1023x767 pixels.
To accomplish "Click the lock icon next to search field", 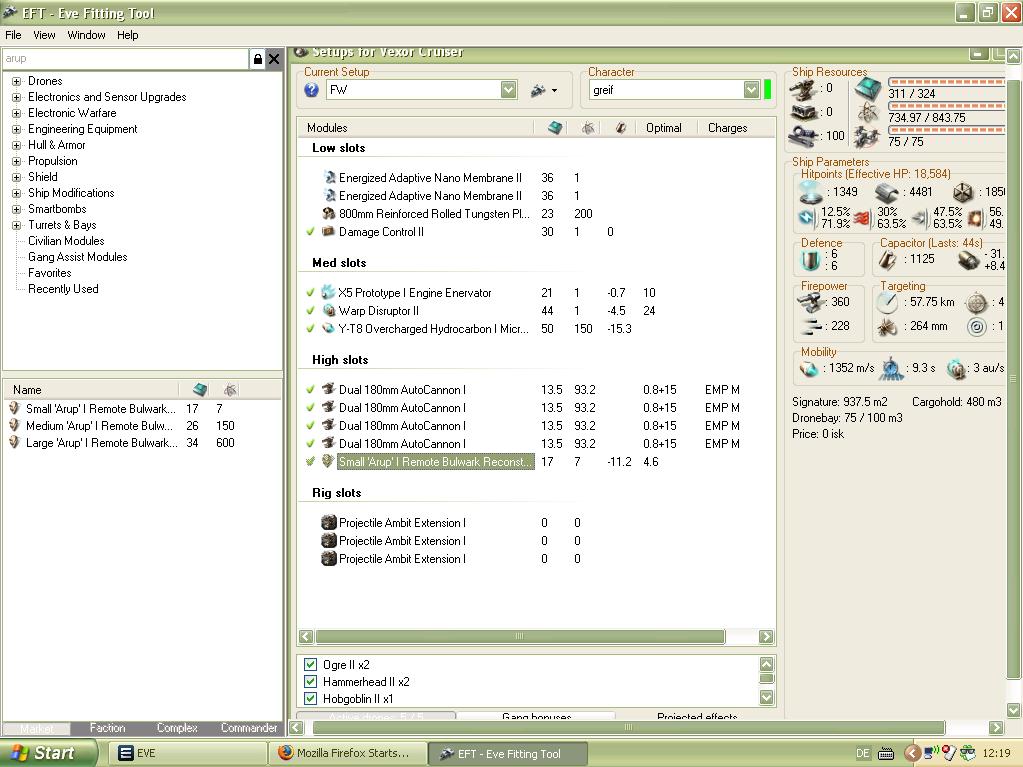I will click(258, 59).
